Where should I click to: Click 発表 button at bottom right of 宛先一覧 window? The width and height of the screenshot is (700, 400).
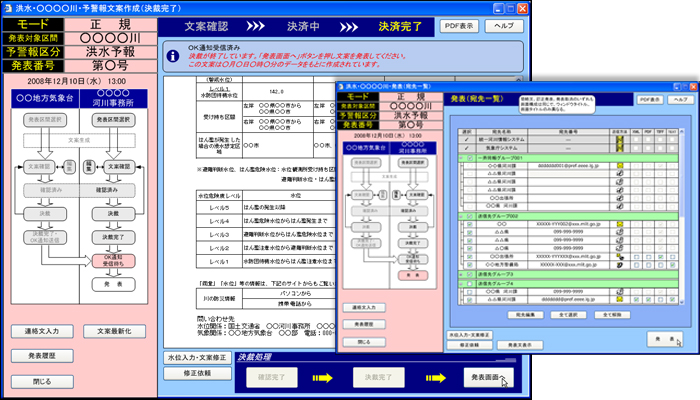[664, 339]
